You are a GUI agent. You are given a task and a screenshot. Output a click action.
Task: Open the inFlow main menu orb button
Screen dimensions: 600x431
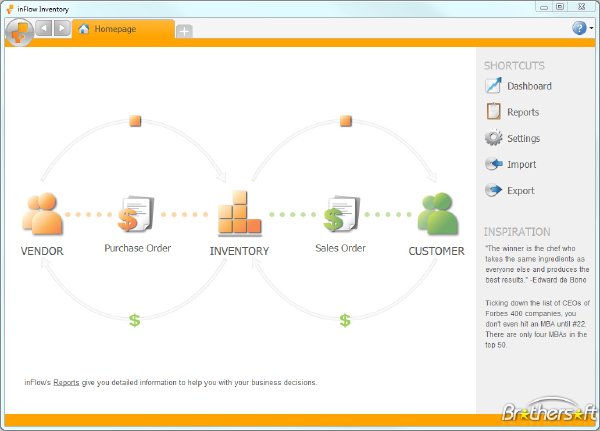point(19,33)
